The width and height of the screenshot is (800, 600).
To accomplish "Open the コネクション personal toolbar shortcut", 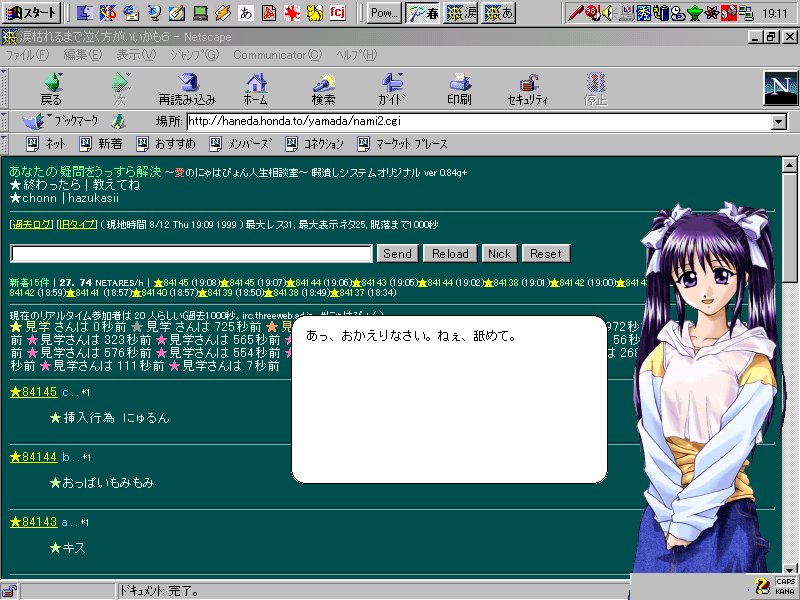I will point(314,144).
